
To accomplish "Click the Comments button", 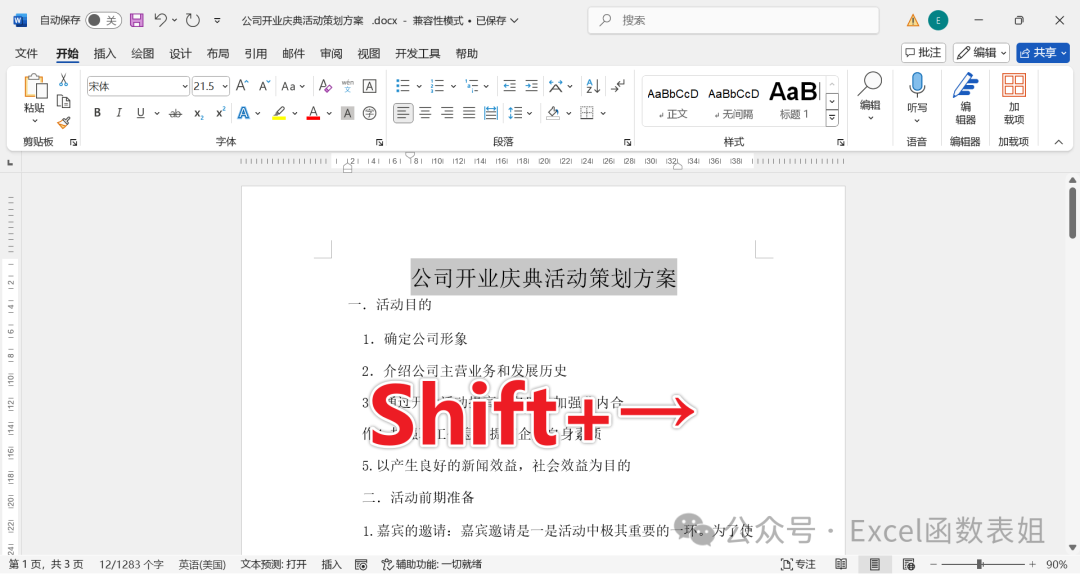I will point(923,52).
